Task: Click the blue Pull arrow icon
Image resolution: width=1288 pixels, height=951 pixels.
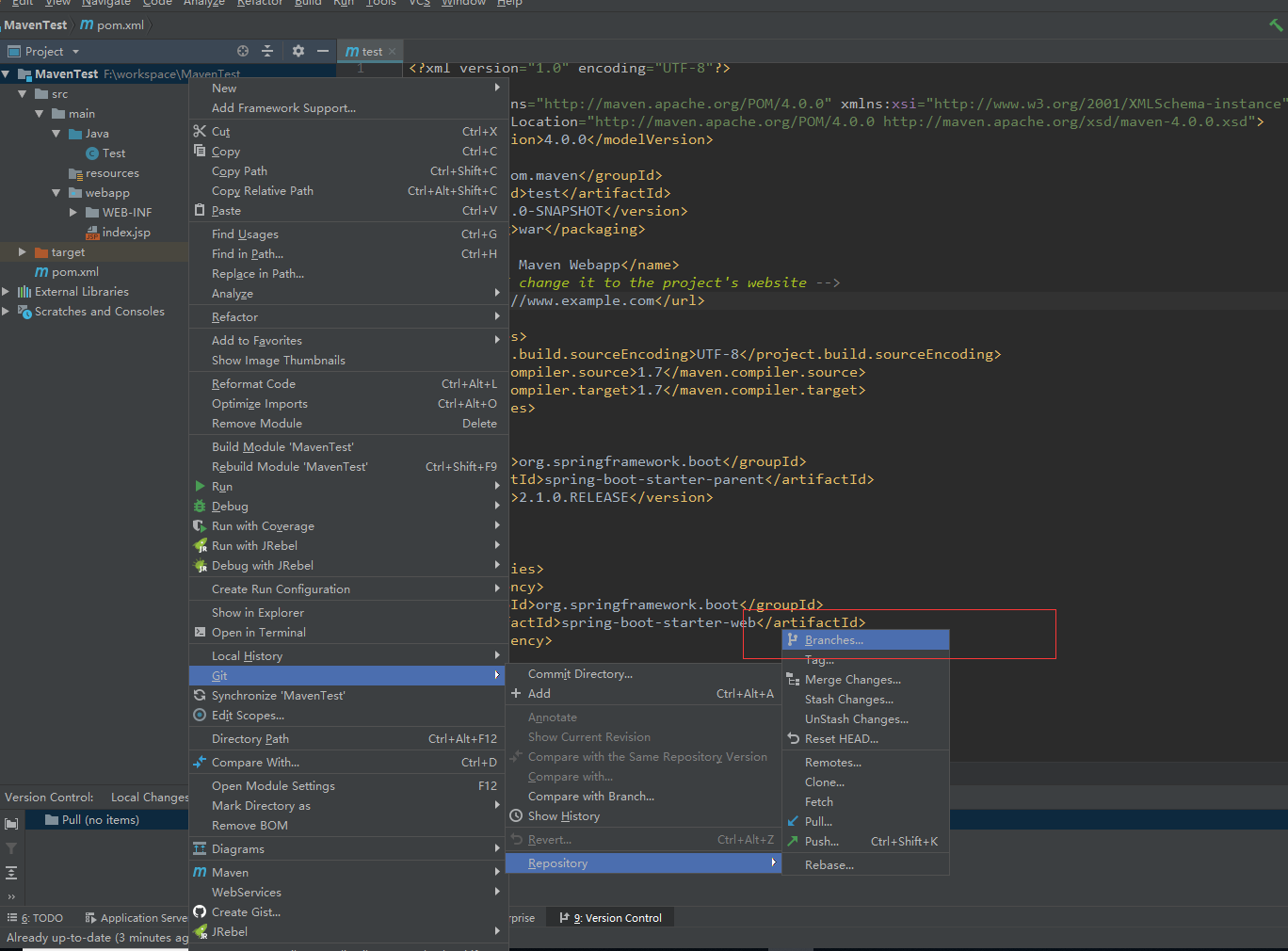Action: pyautogui.click(x=793, y=821)
